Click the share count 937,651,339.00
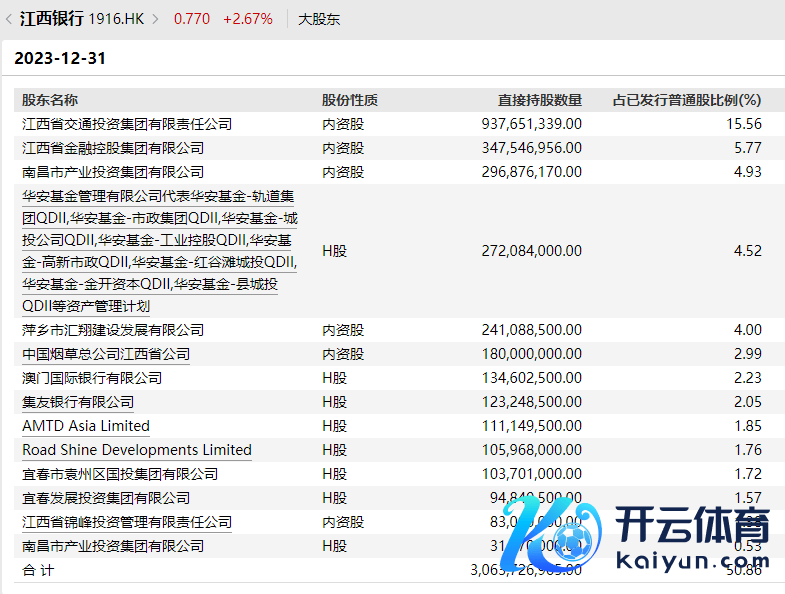Image resolution: width=785 pixels, height=594 pixels. point(532,124)
